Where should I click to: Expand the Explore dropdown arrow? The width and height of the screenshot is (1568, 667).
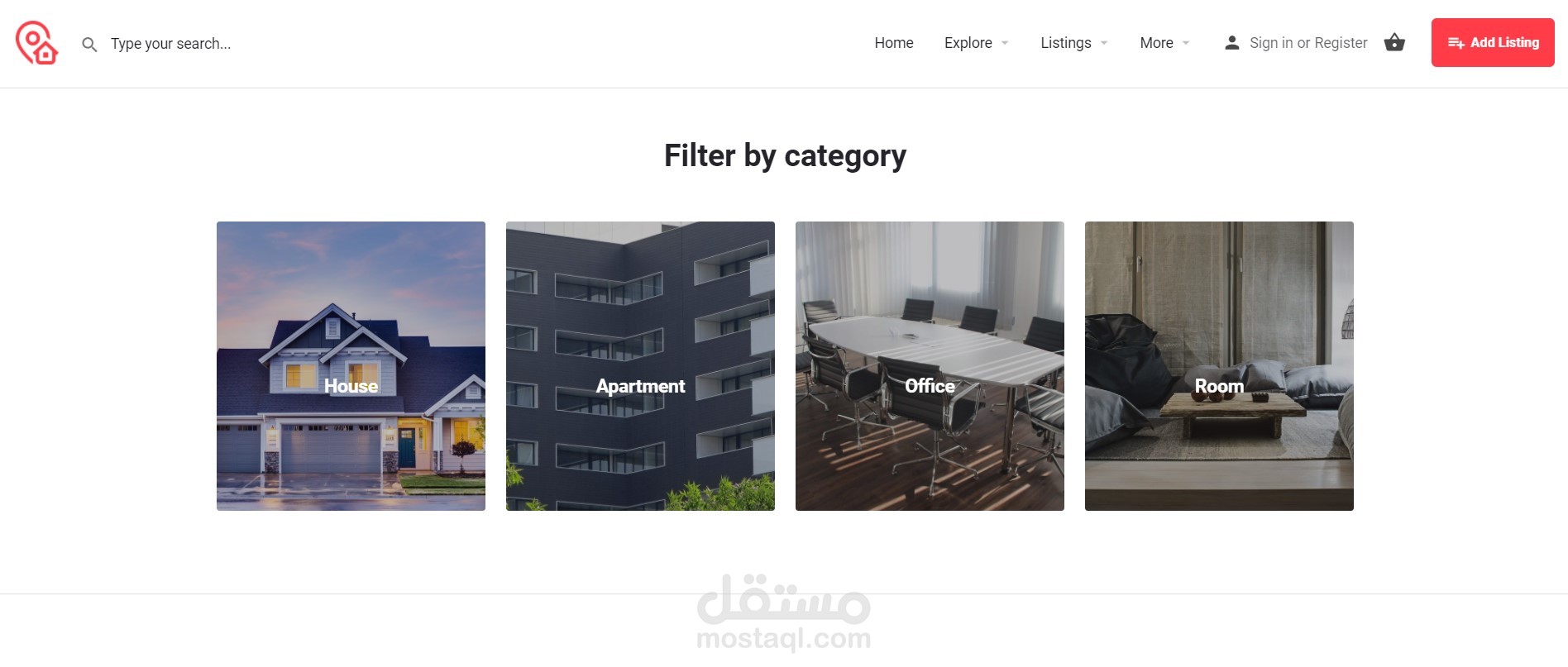(x=1005, y=43)
